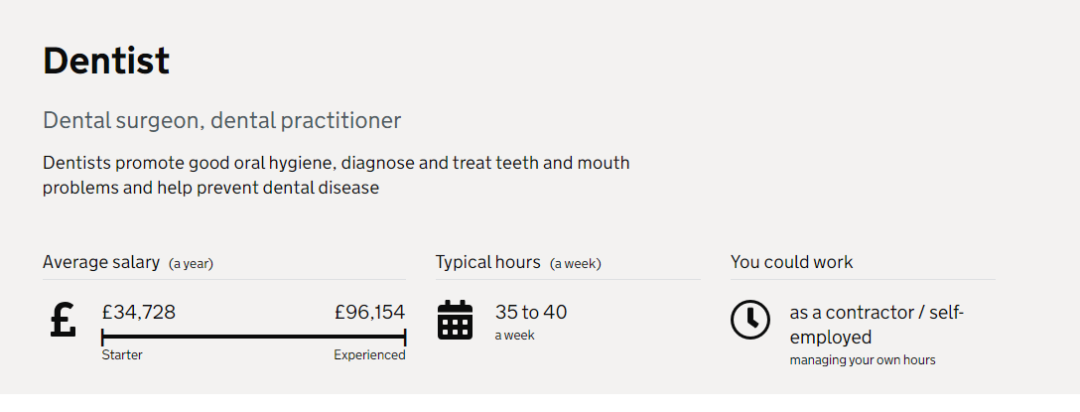Click the clock icon beside contractor text
The width and height of the screenshot is (1080, 412).
tap(750, 319)
